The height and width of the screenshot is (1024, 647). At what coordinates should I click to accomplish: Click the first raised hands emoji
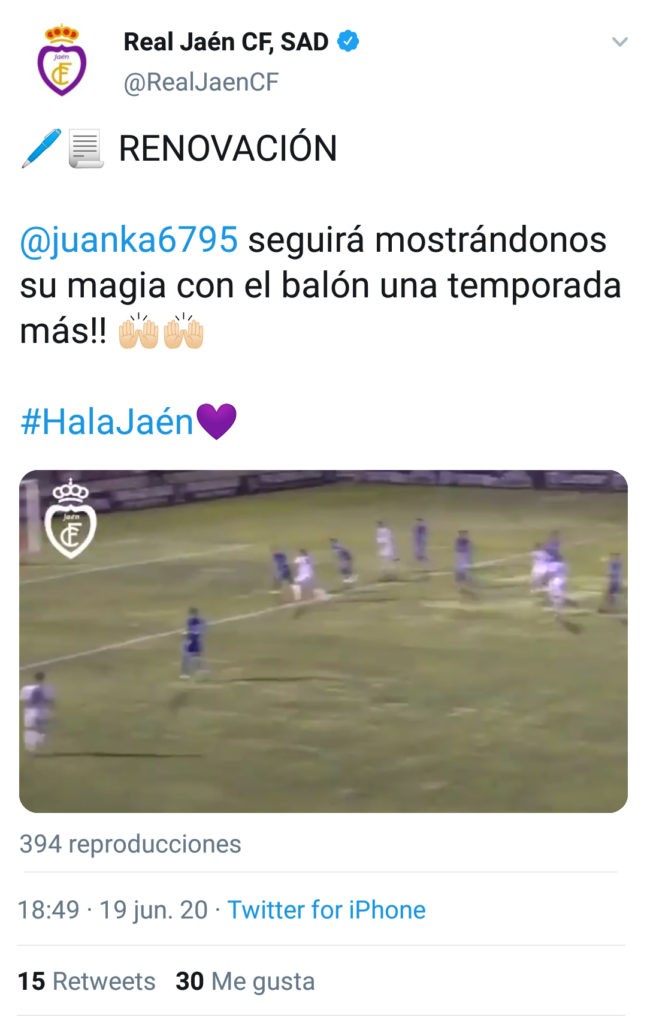pos(138,330)
